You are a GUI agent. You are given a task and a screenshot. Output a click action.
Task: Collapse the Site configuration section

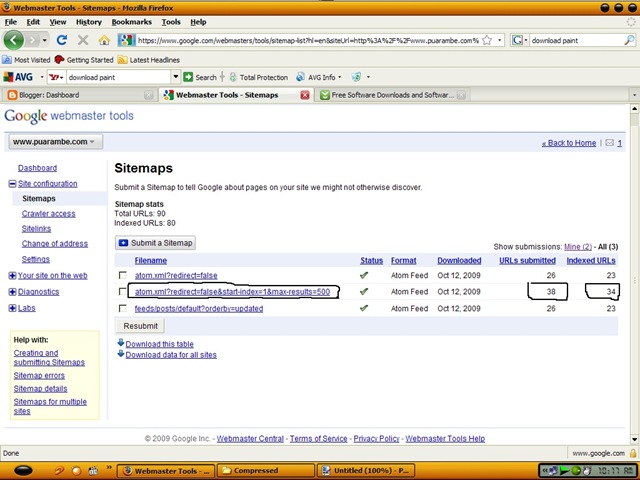(x=12, y=184)
